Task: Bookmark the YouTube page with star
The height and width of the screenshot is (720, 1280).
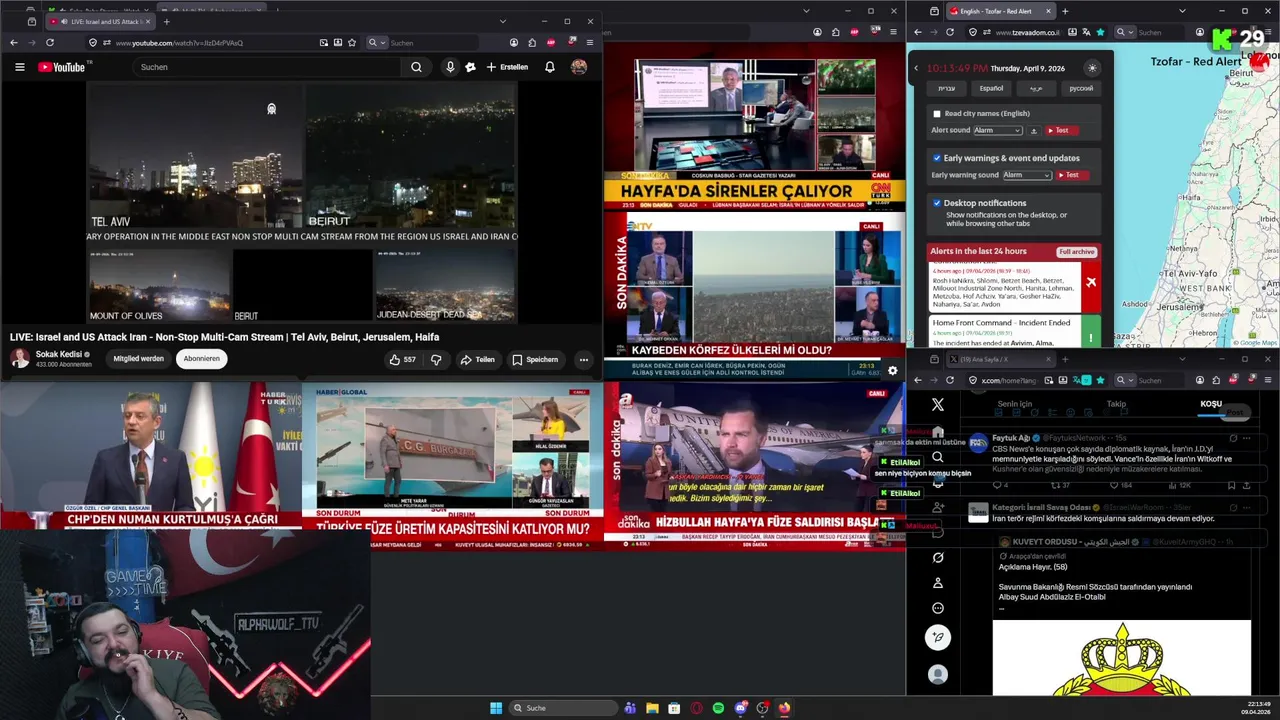Action: click(x=352, y=43)
